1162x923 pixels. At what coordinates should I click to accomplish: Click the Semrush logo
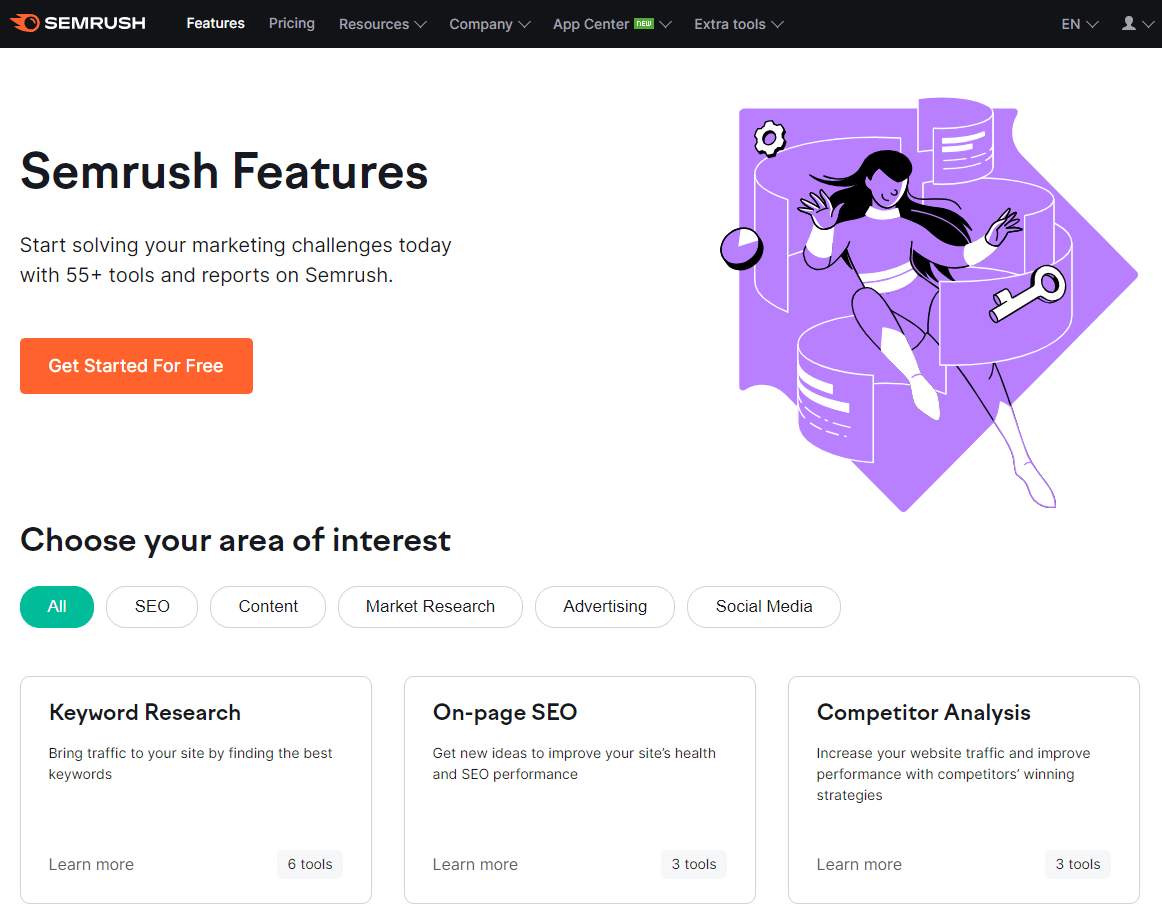(x=78, y=23)
